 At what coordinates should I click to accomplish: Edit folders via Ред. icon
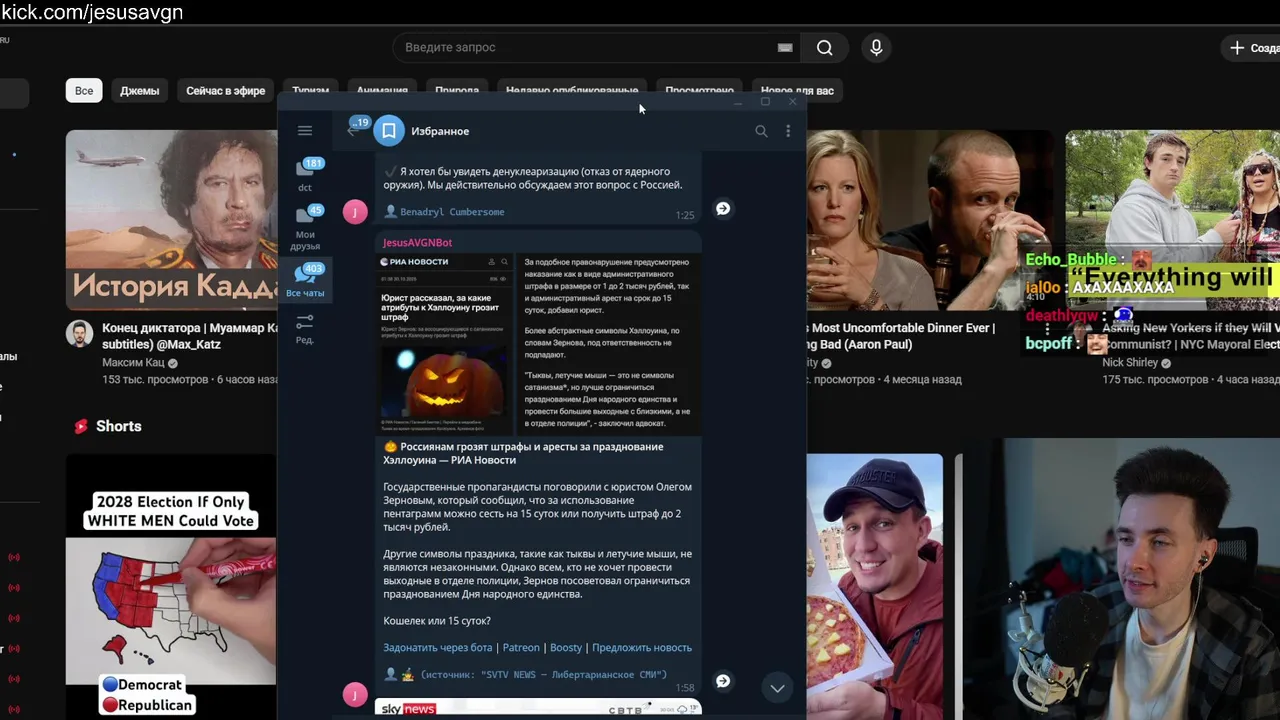click(x=305, y=329)
